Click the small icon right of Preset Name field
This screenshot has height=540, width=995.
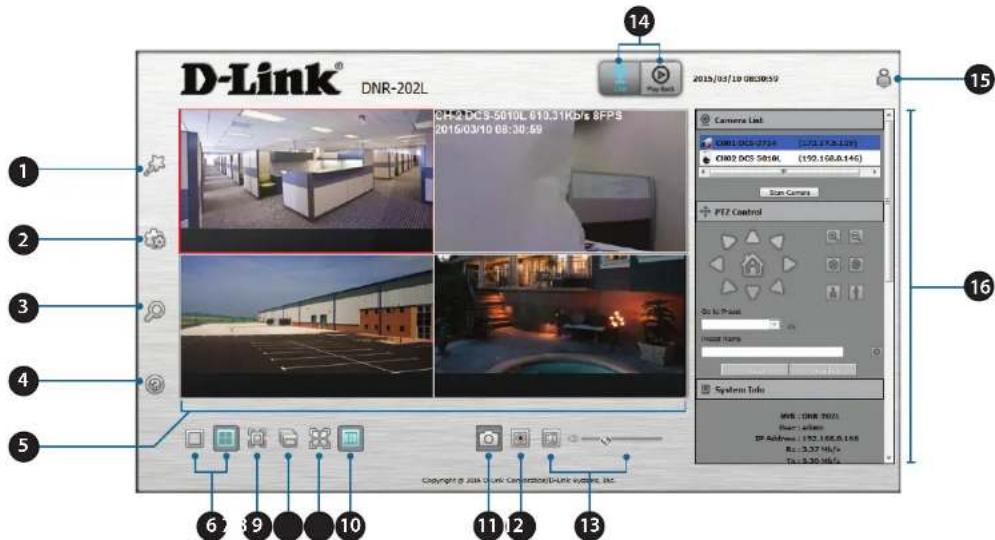coord(876,352)
